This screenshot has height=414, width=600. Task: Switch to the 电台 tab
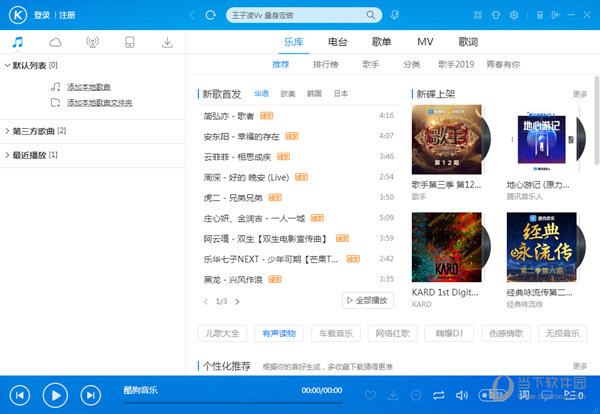coord(338,42)
